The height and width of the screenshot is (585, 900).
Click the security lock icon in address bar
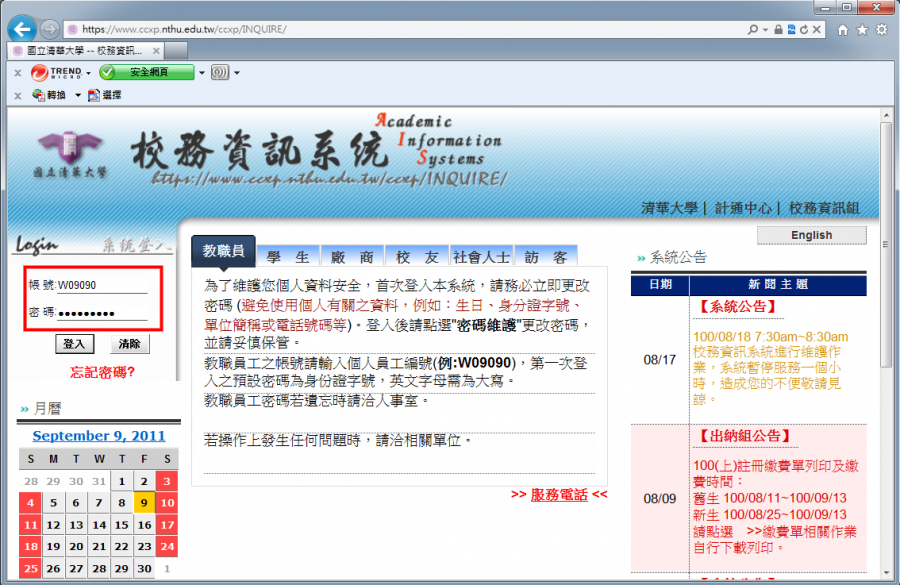778,30
